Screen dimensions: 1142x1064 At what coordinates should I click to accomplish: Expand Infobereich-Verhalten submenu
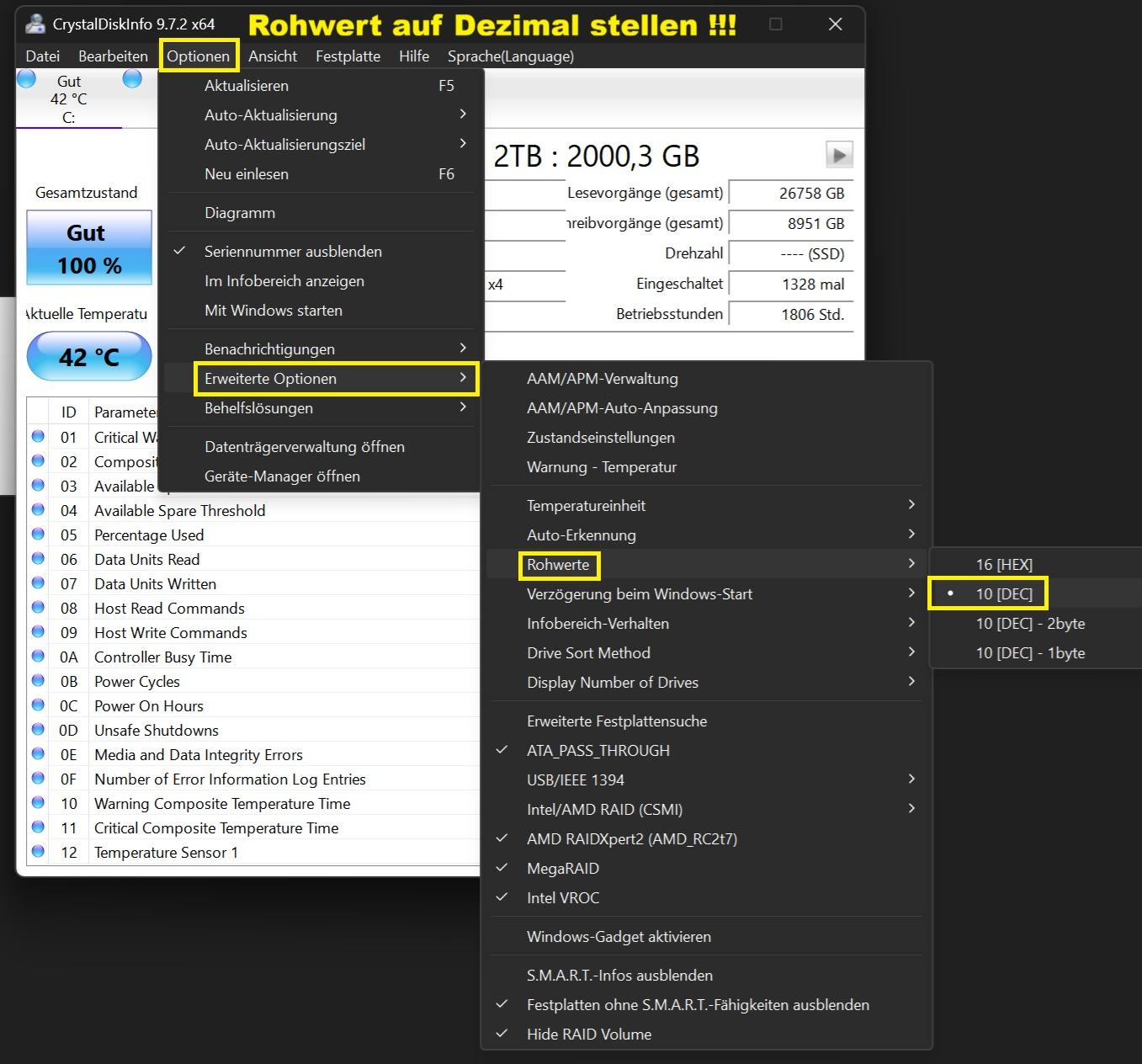pyautogui.click(x=706, y=623)
